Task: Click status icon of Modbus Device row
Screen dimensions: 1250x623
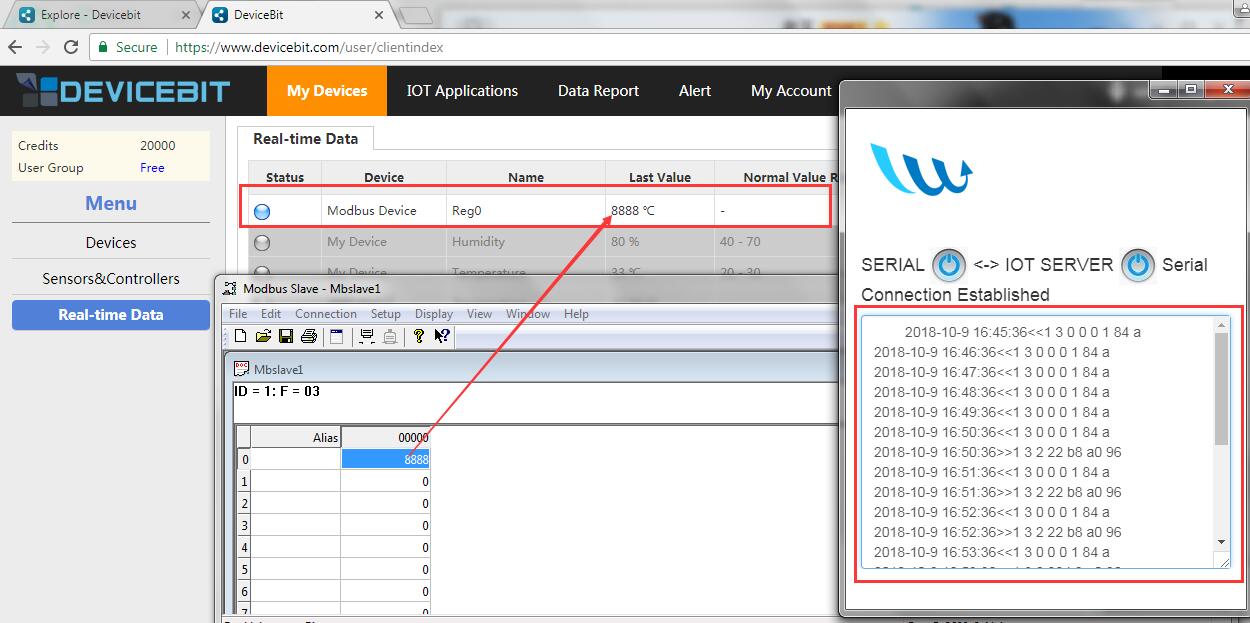Action: click(x=262, y=211)
